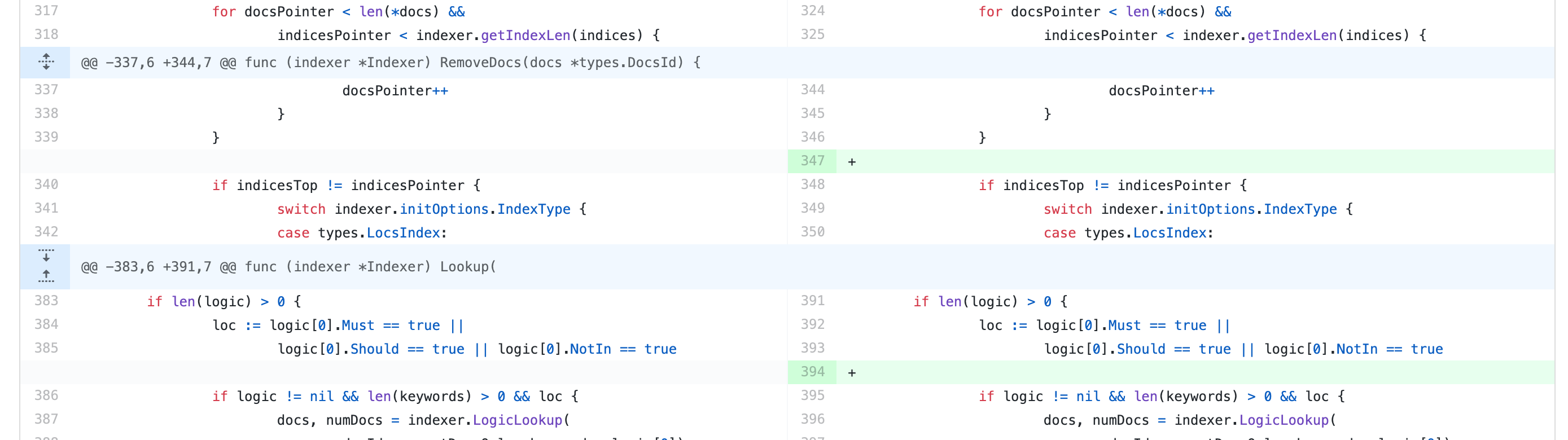Click expand-down arrow above the Lookup hunk
Image resolution: width=1568 pixels, height=440 pixels.
pos(46,255)
